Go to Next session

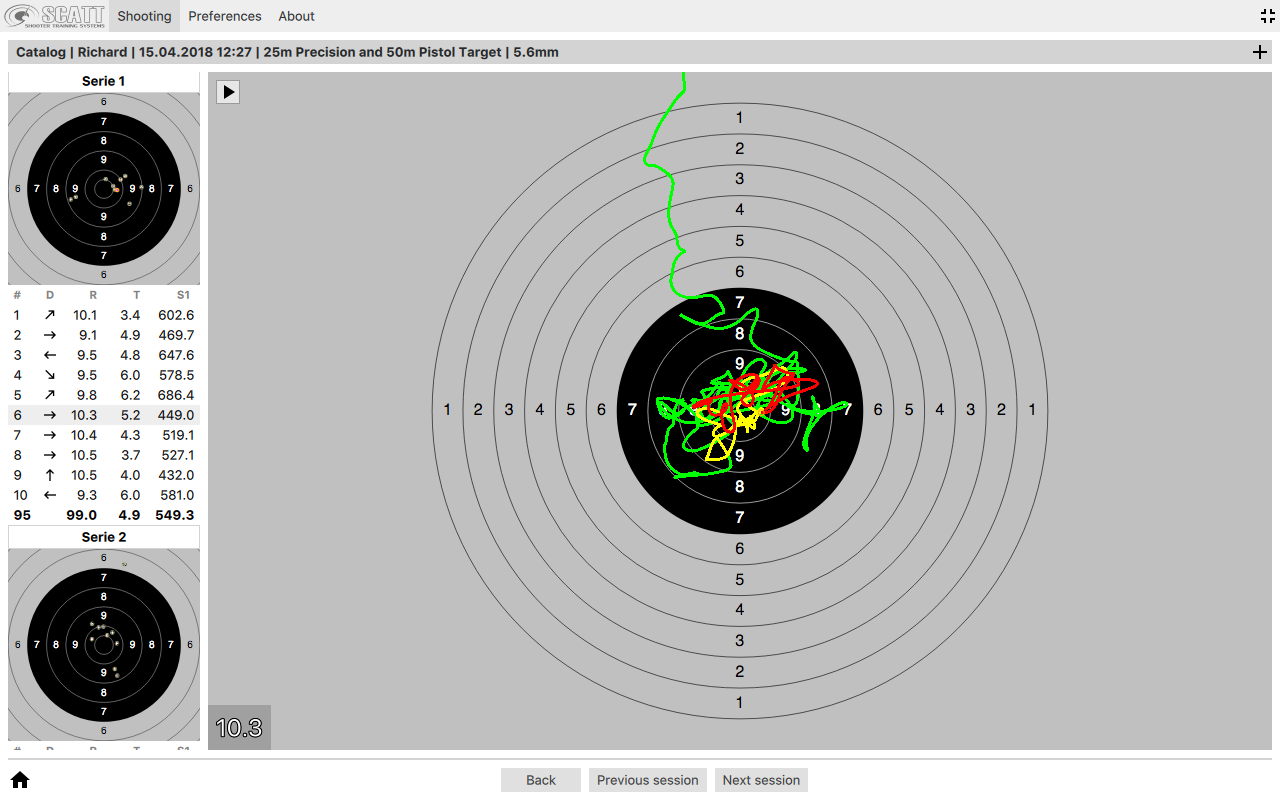click(x=761, y=780)
